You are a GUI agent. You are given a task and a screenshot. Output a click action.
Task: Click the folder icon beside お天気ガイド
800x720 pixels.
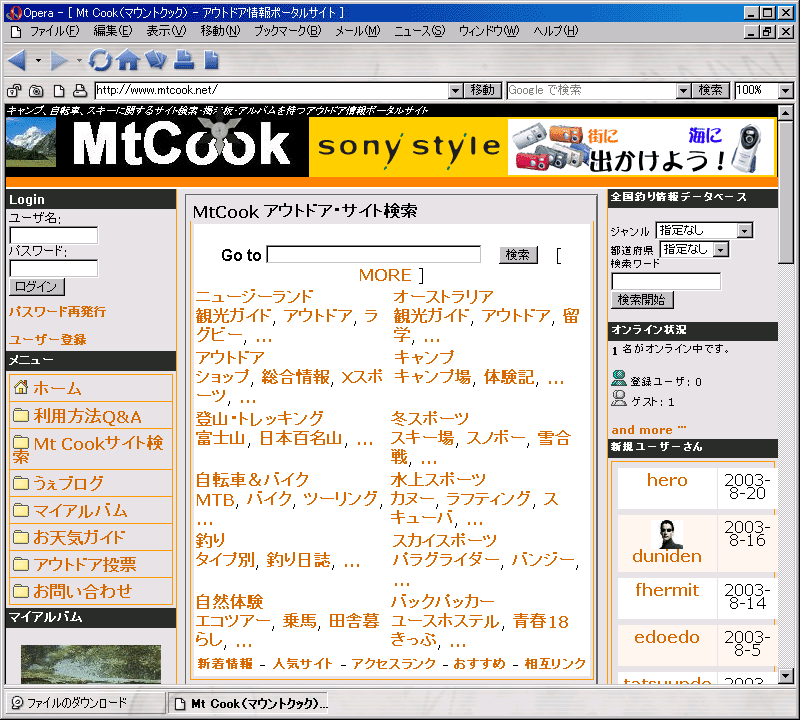[x=21, y=537]
